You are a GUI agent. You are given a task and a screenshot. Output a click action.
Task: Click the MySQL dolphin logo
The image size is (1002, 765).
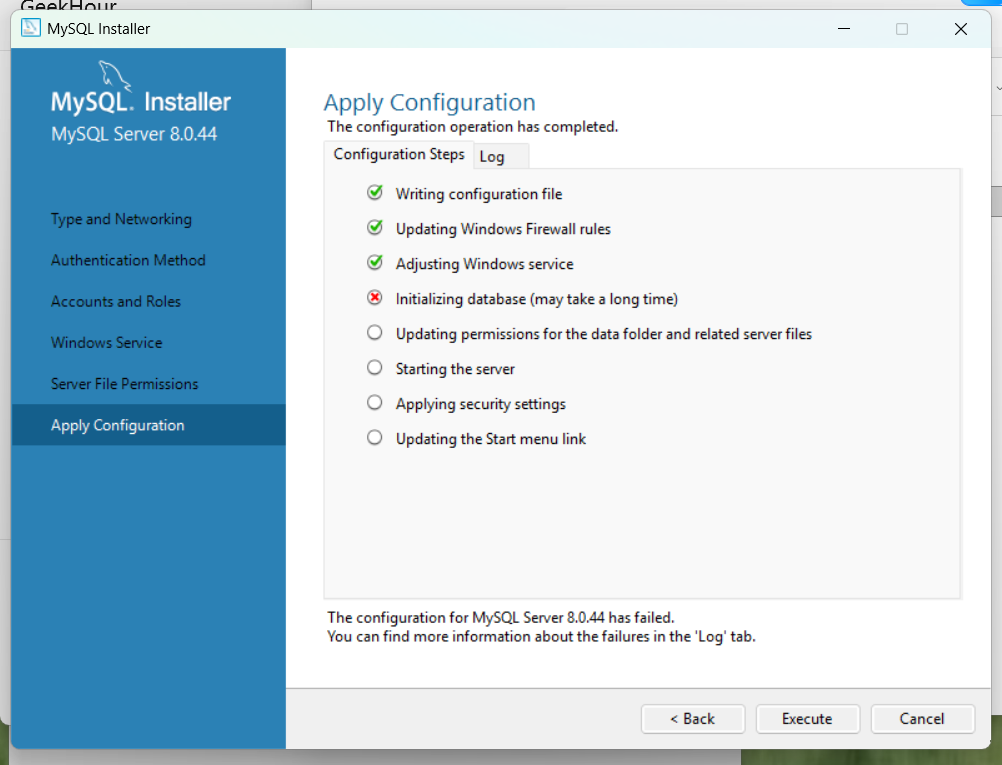pyautogui.click(x=115, y=77)
